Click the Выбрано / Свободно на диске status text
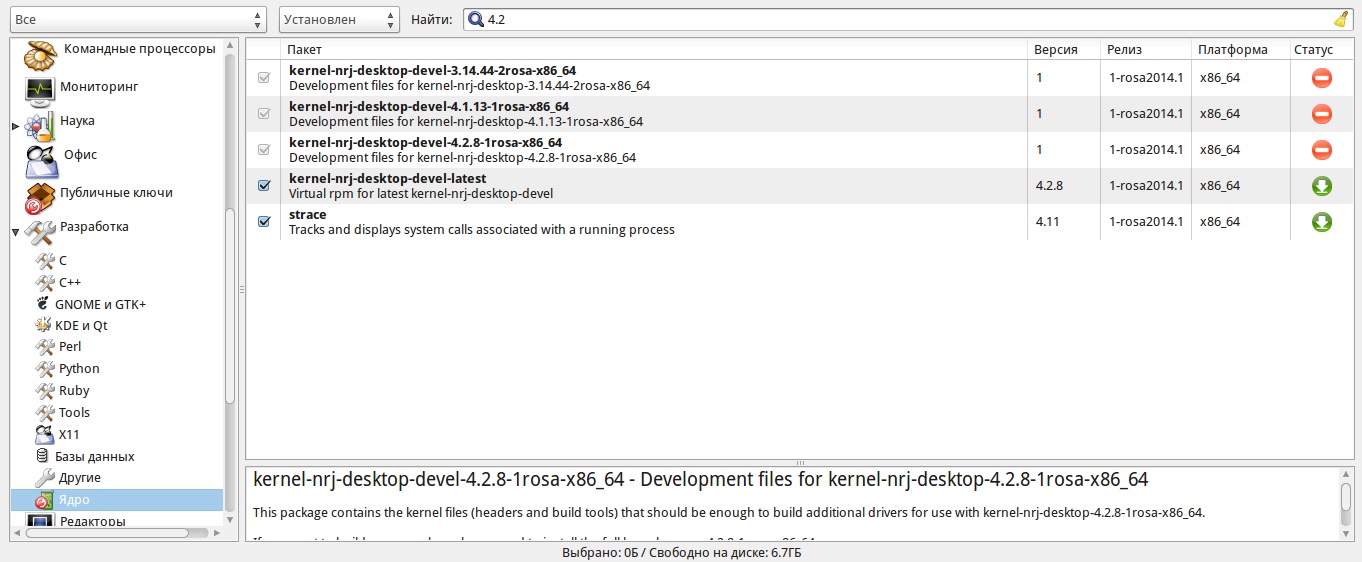1362x562 pixels. pyautogui.click(x=680, y=552)
